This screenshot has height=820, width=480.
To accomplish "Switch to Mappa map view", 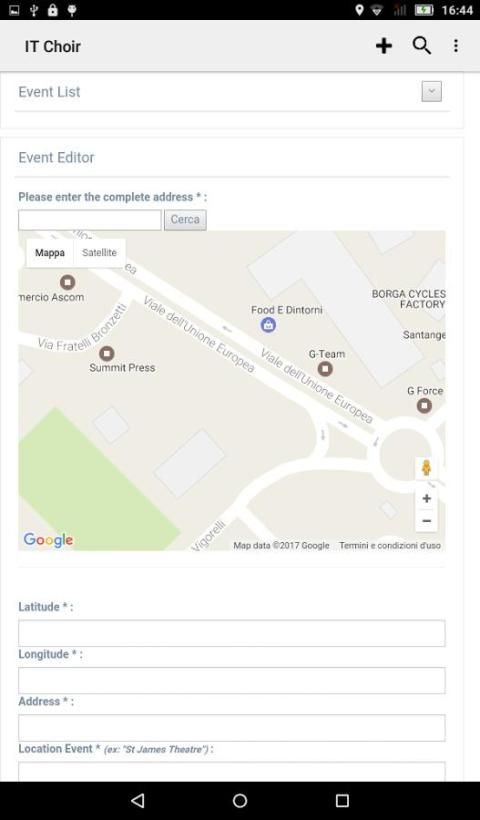I will pyautogui.click(x=50, y=253).
